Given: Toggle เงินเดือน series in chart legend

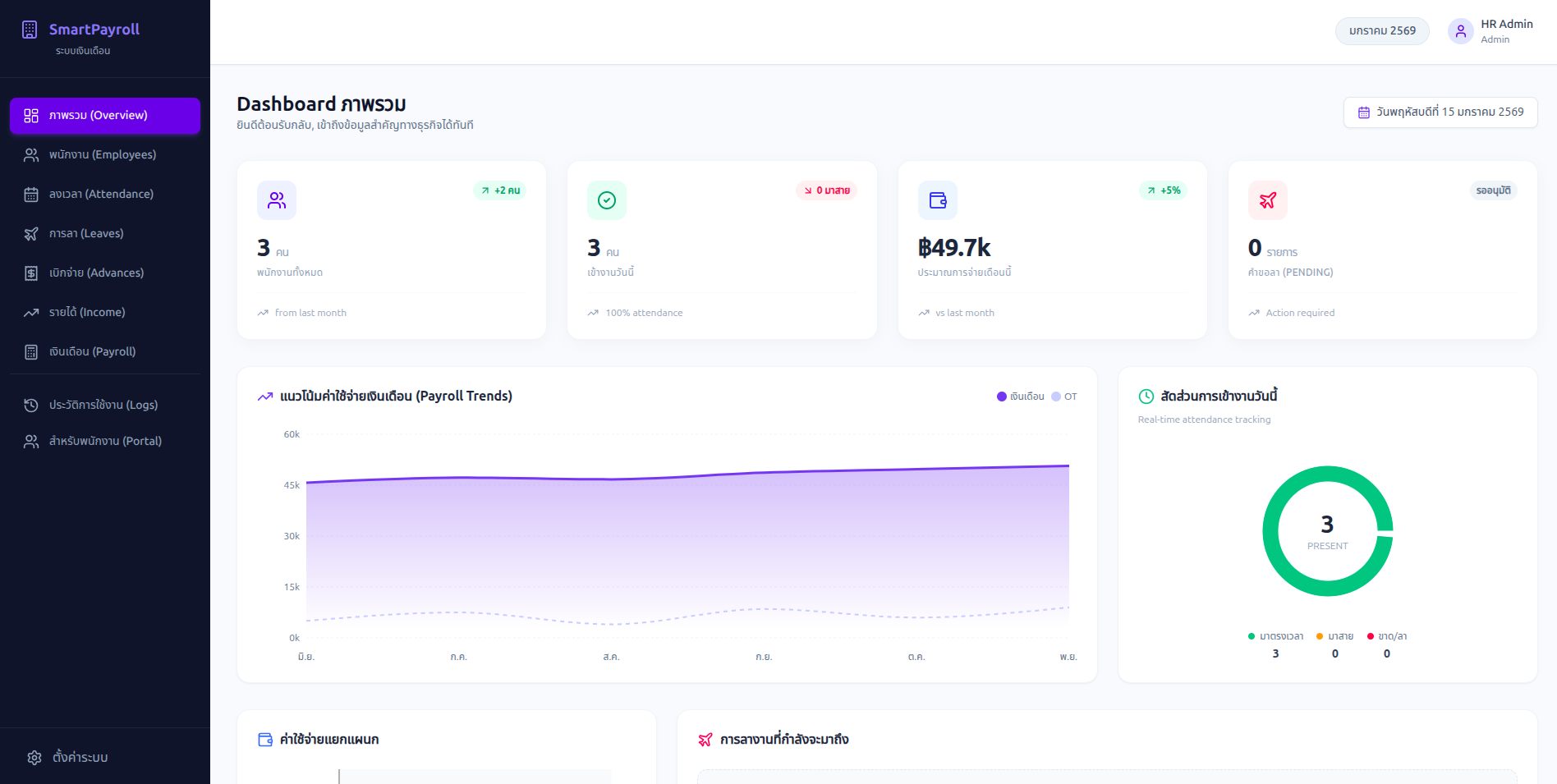Looking at the screenshot, I should [1020, 397].
